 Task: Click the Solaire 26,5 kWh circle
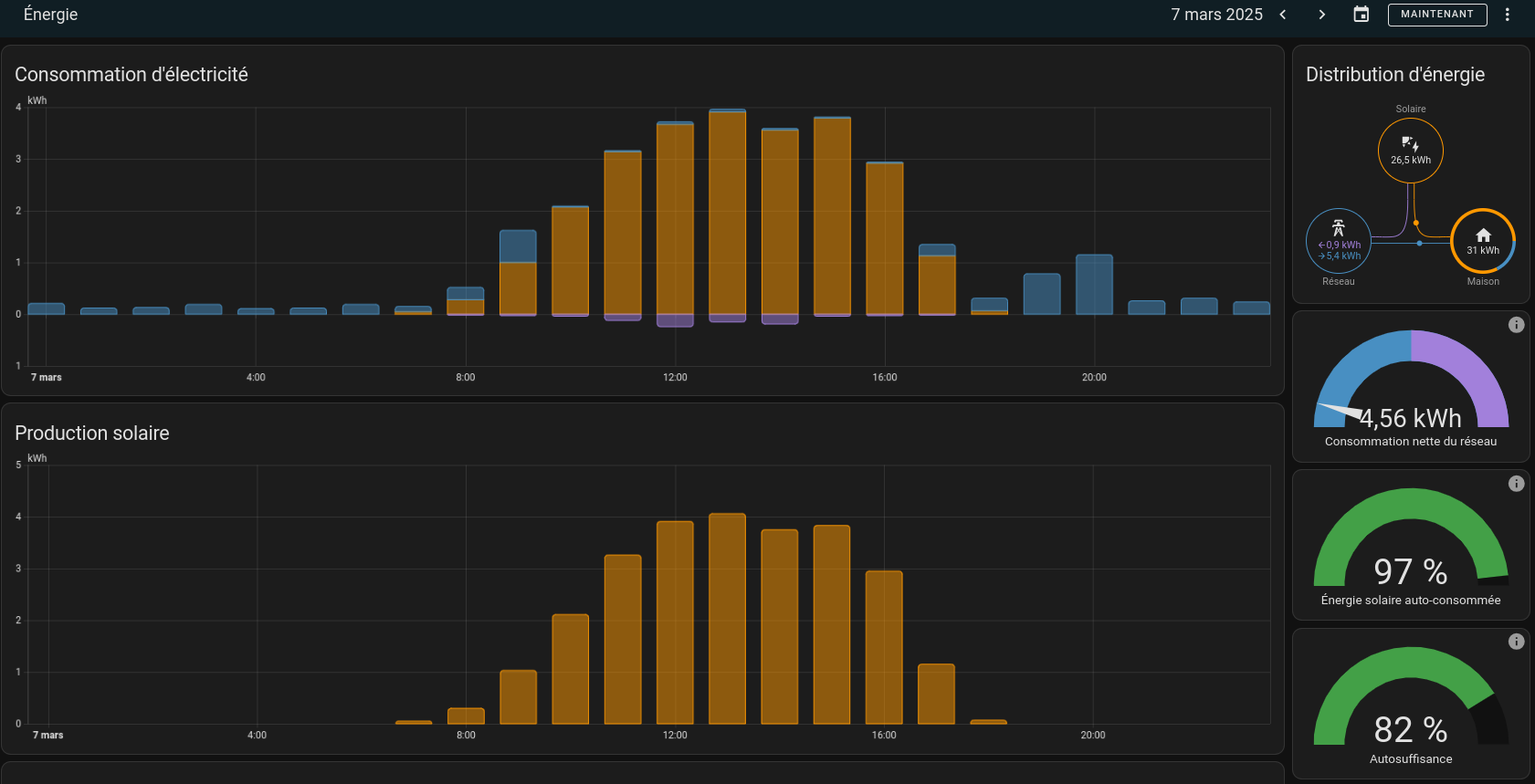pos(1411,151)
